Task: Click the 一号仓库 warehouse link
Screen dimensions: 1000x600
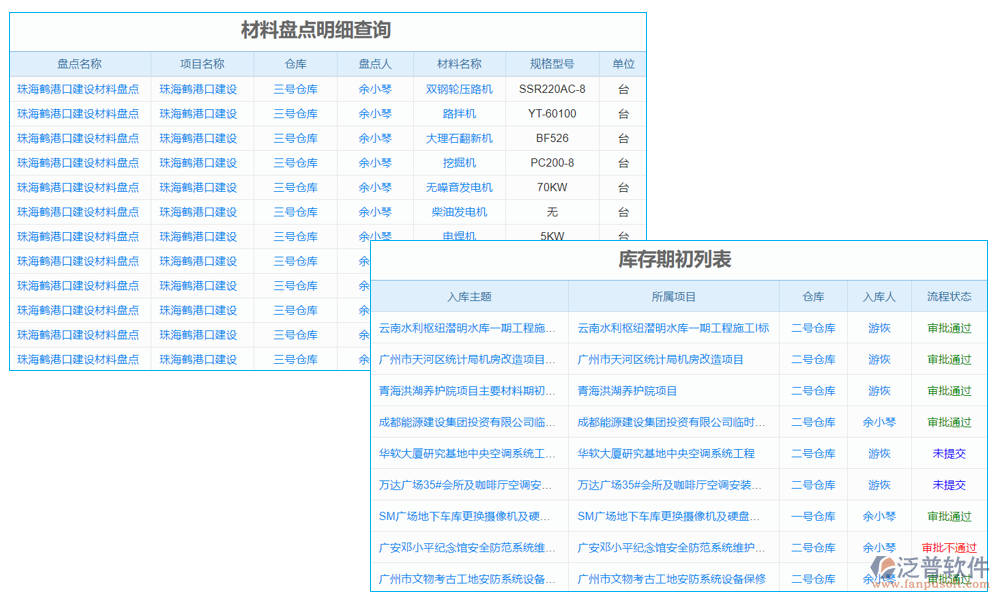Action: (x=812, y=516)
